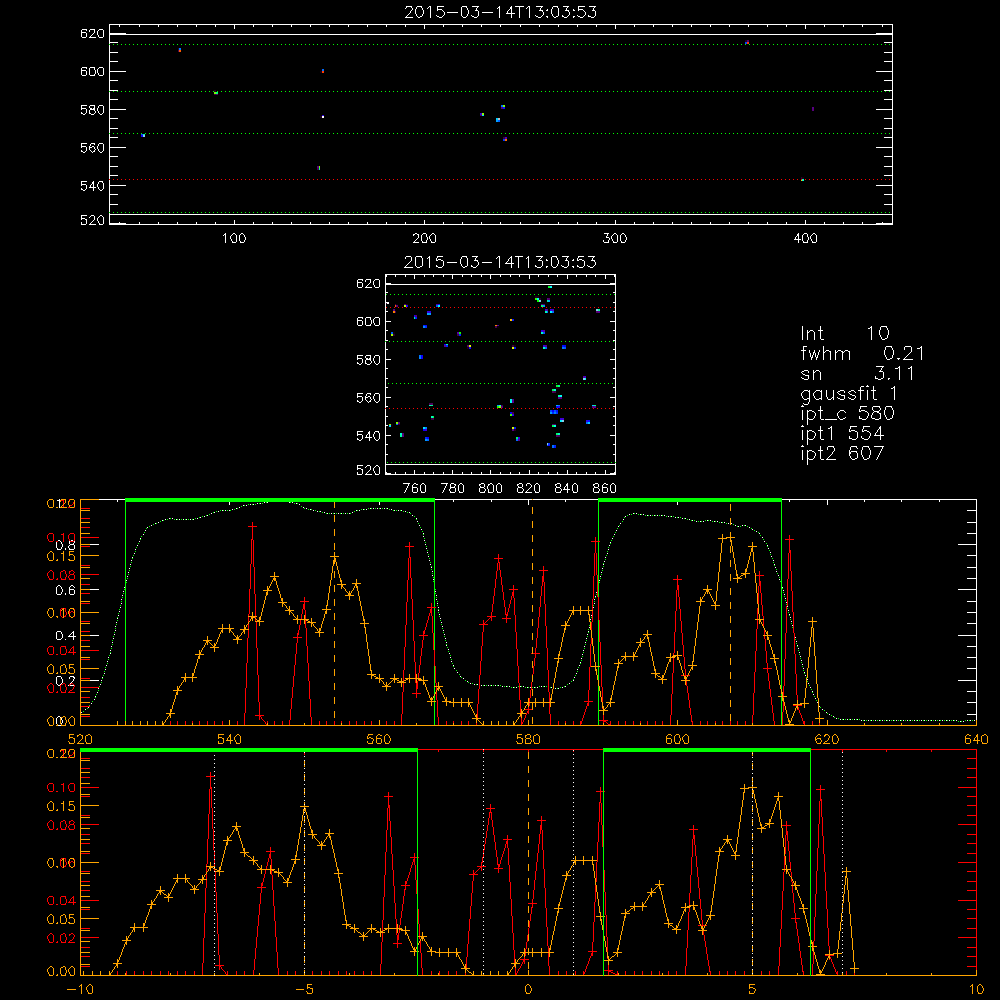This screenshot has height=1000, width=1000.
Task: Select the 'sn 3.11' parameter line
Action: coord(857,373)
